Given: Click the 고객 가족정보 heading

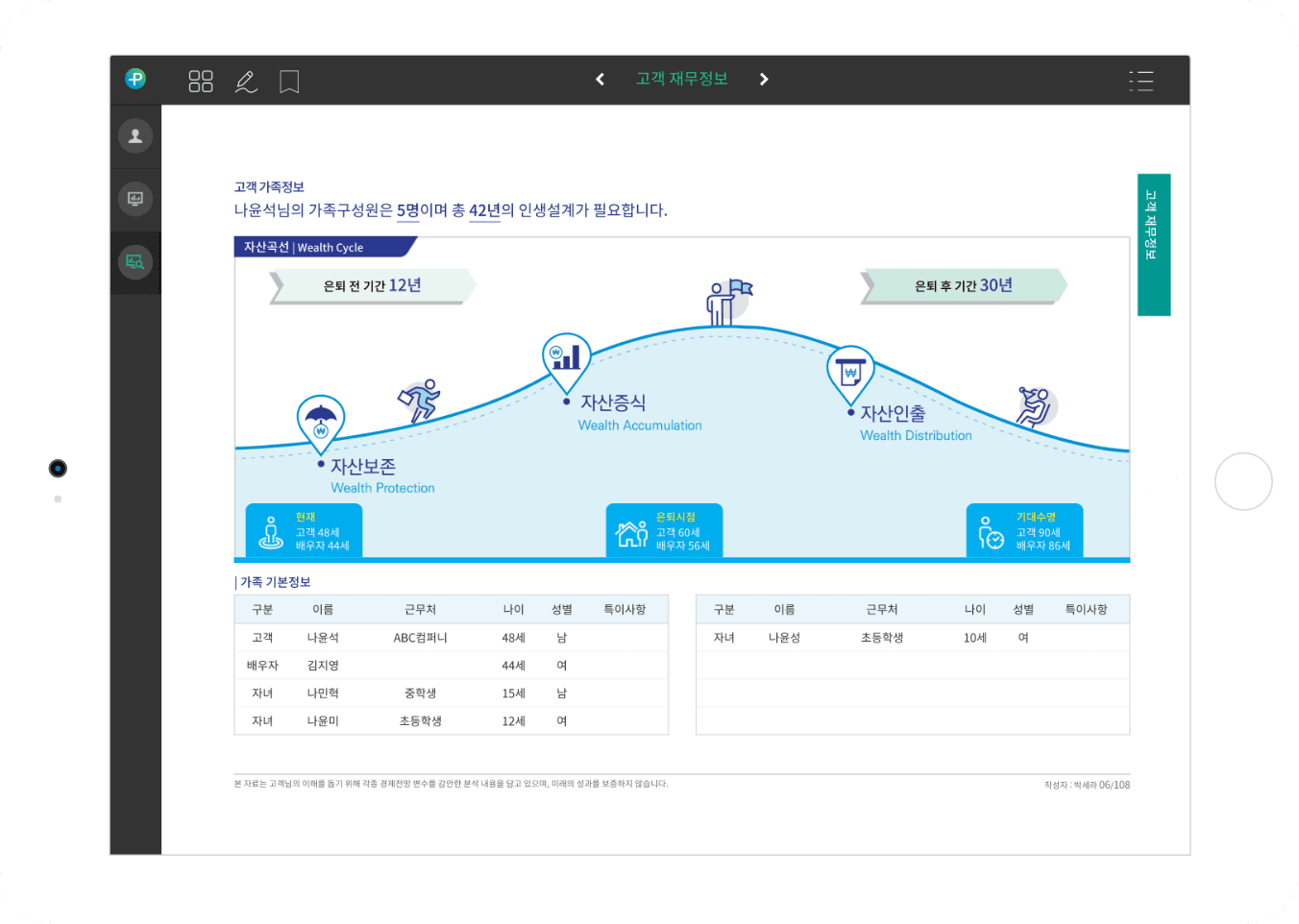Looking at the screenshot, I should (269, 187).
